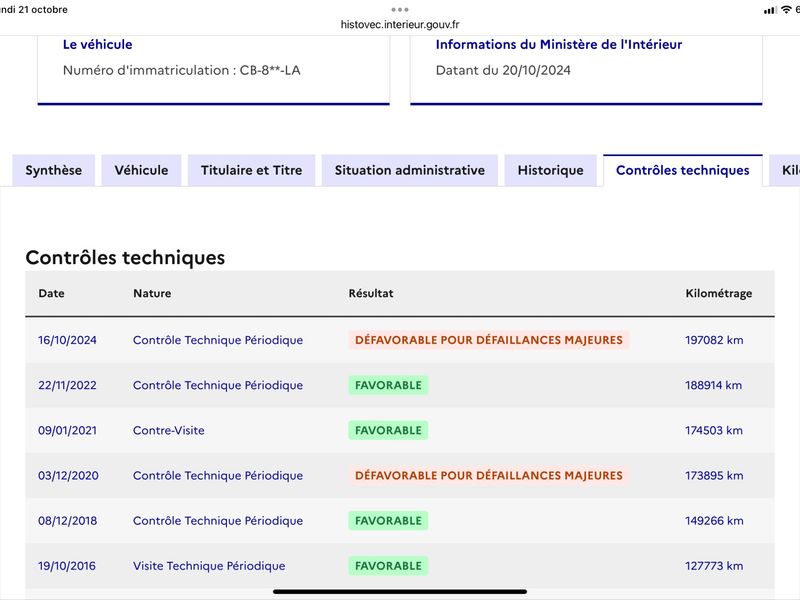Open the Synthèse tab

coord(54,170)
